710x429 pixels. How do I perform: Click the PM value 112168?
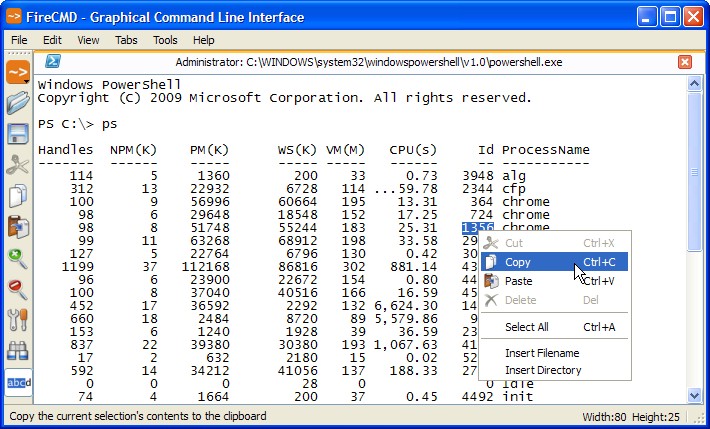click(206, 267)
